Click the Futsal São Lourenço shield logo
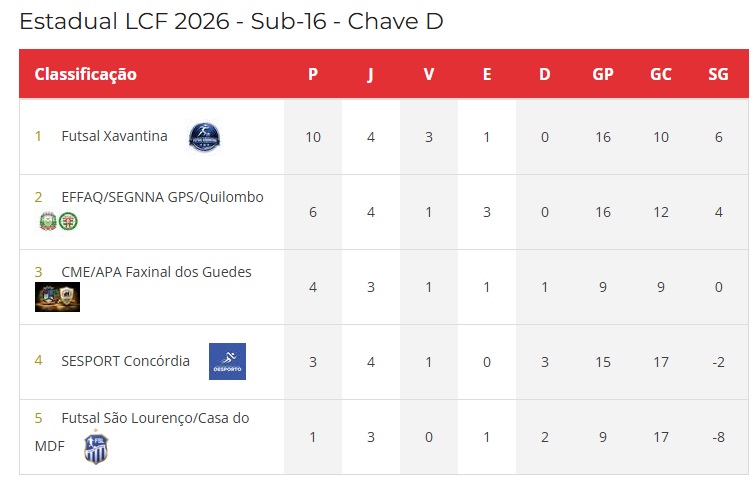 coord(96,448)
